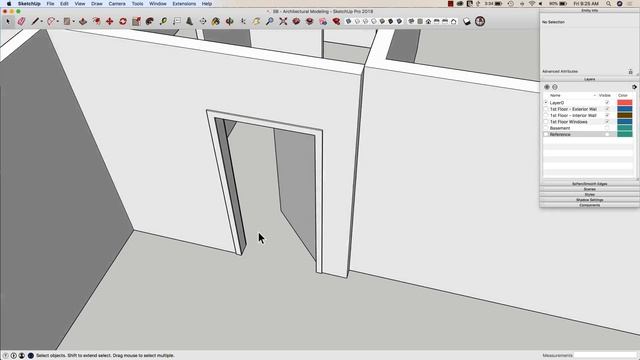This screenshot has width=640, height=360.
Task: Select the Tape Measure tool
Action: pyautogui.click(x=163, y=21)
